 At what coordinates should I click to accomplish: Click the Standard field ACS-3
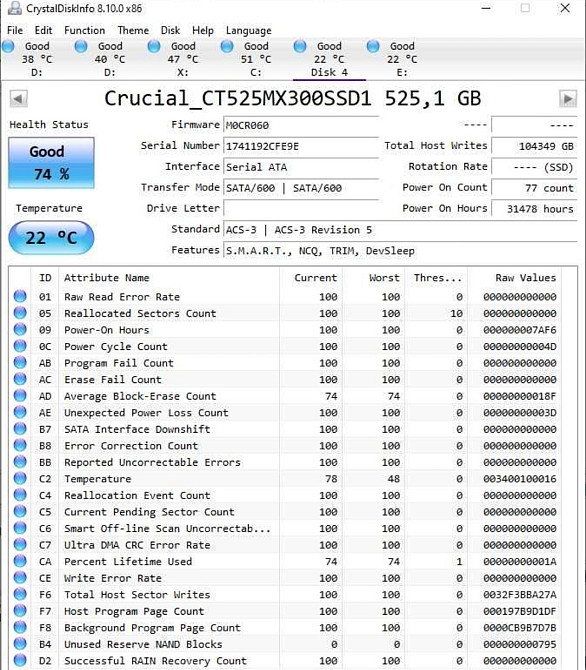400,230
